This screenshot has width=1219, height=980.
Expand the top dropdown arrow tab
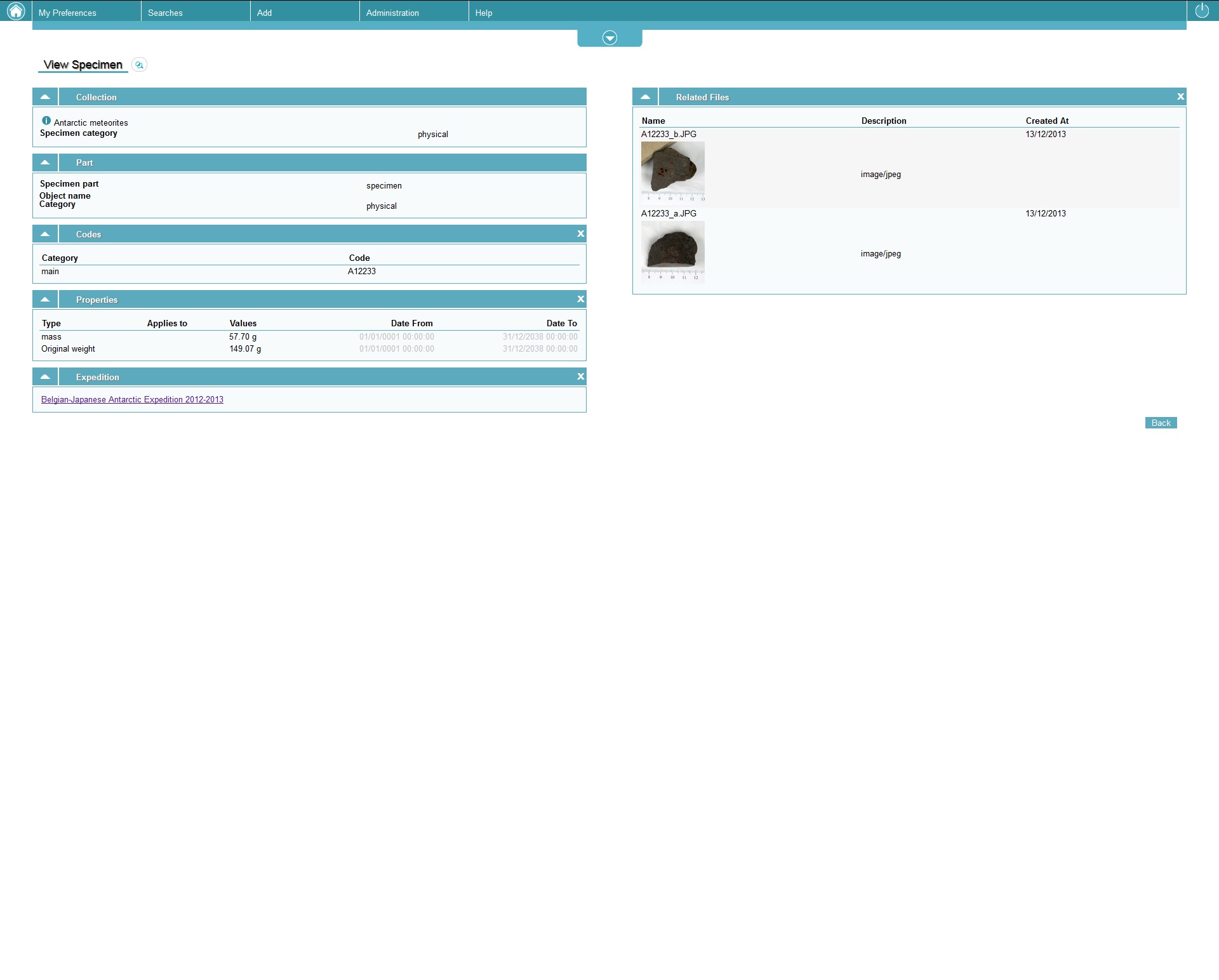tap(609, 38)
